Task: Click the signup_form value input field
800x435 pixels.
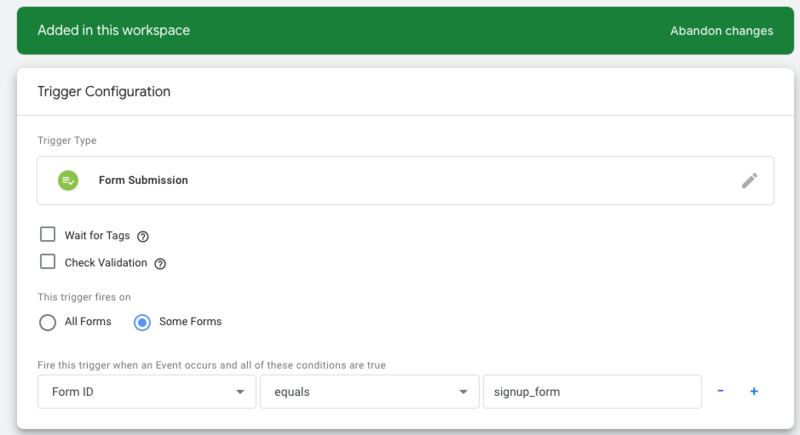Action: [592, 392]
